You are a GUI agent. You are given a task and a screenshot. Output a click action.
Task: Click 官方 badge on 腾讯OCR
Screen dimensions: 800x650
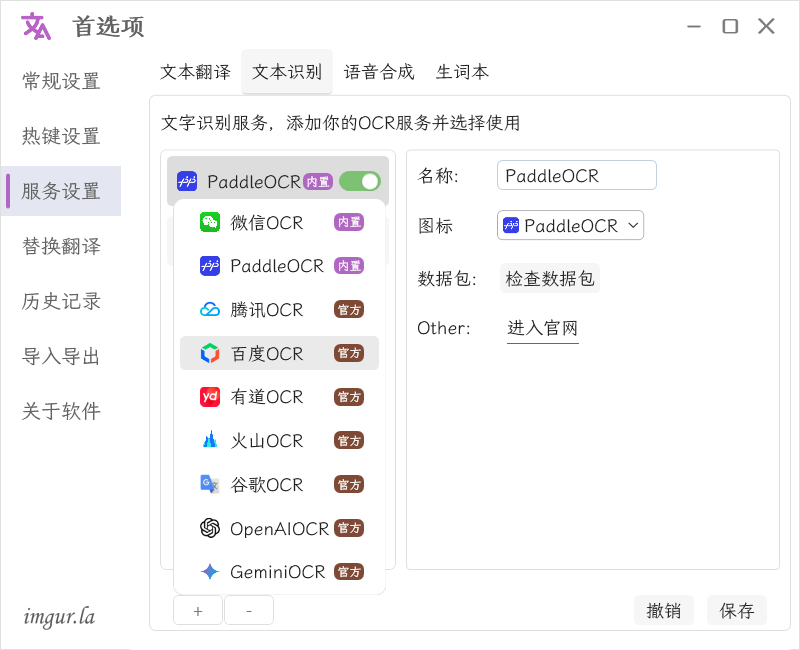click(x=349, y=309)
